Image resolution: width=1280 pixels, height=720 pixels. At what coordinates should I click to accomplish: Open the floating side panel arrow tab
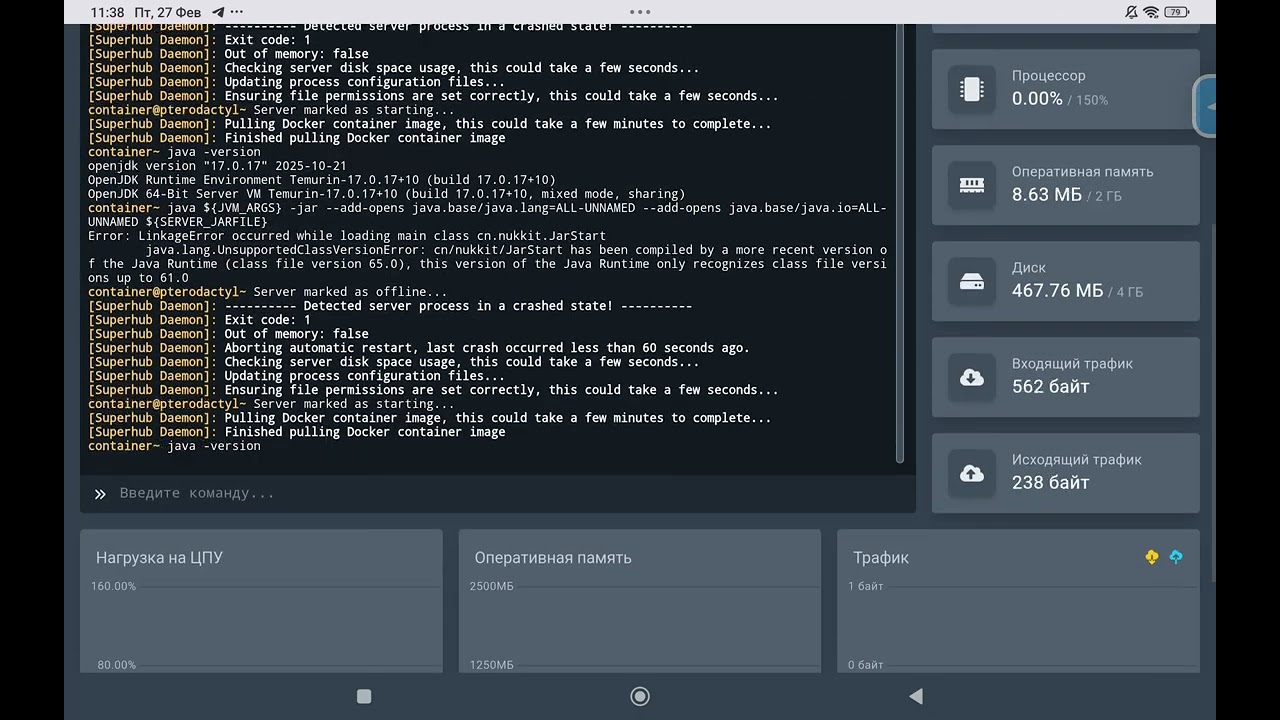coord(1206,106)
